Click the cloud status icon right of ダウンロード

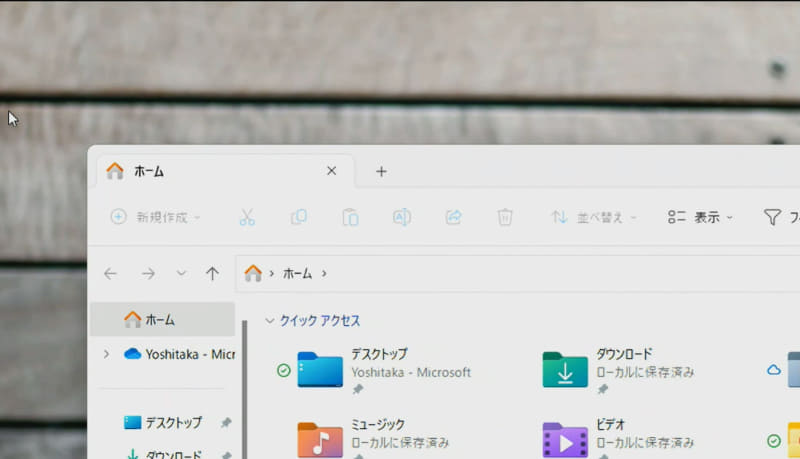tap(774, 370)
